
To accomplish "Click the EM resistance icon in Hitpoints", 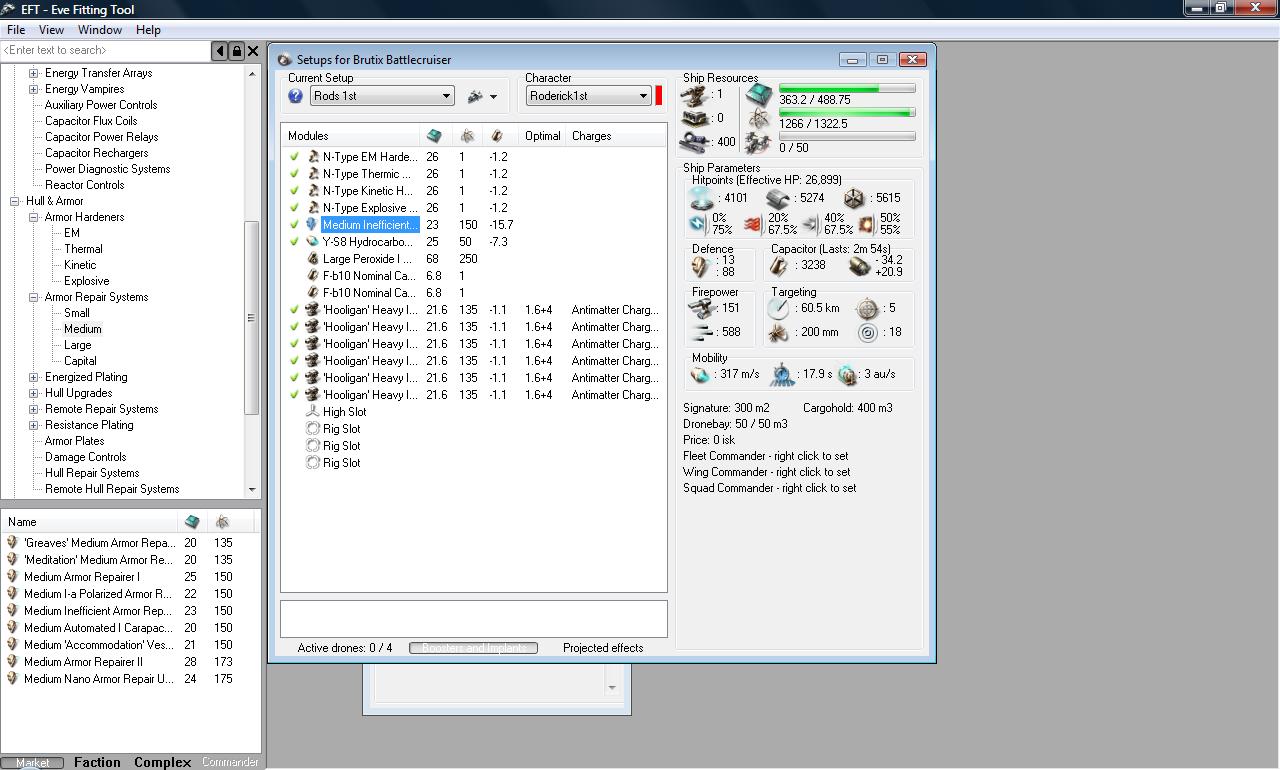I will [x=698, y=224].
